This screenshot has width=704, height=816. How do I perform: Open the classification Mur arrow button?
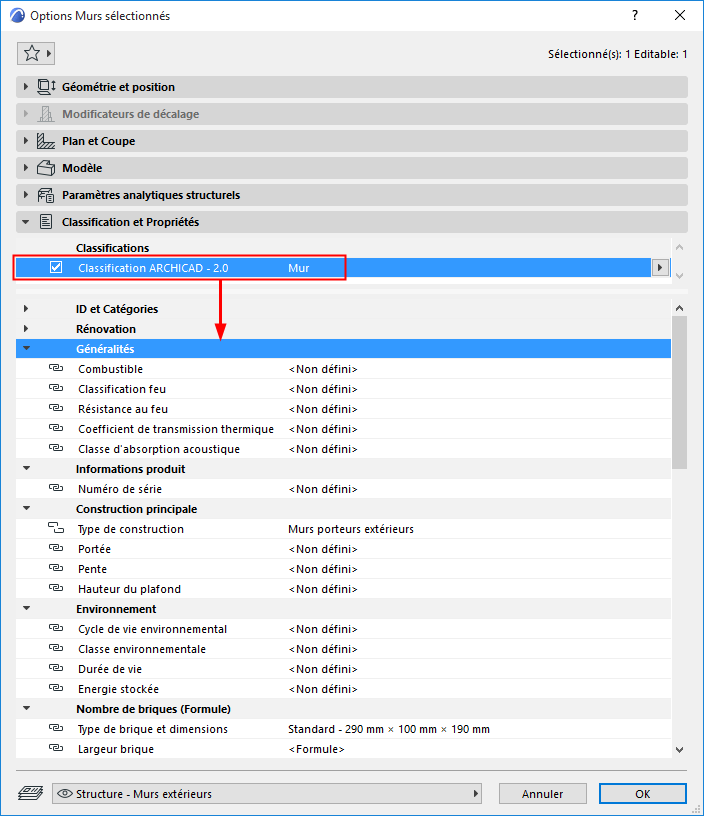coord(660,267)
